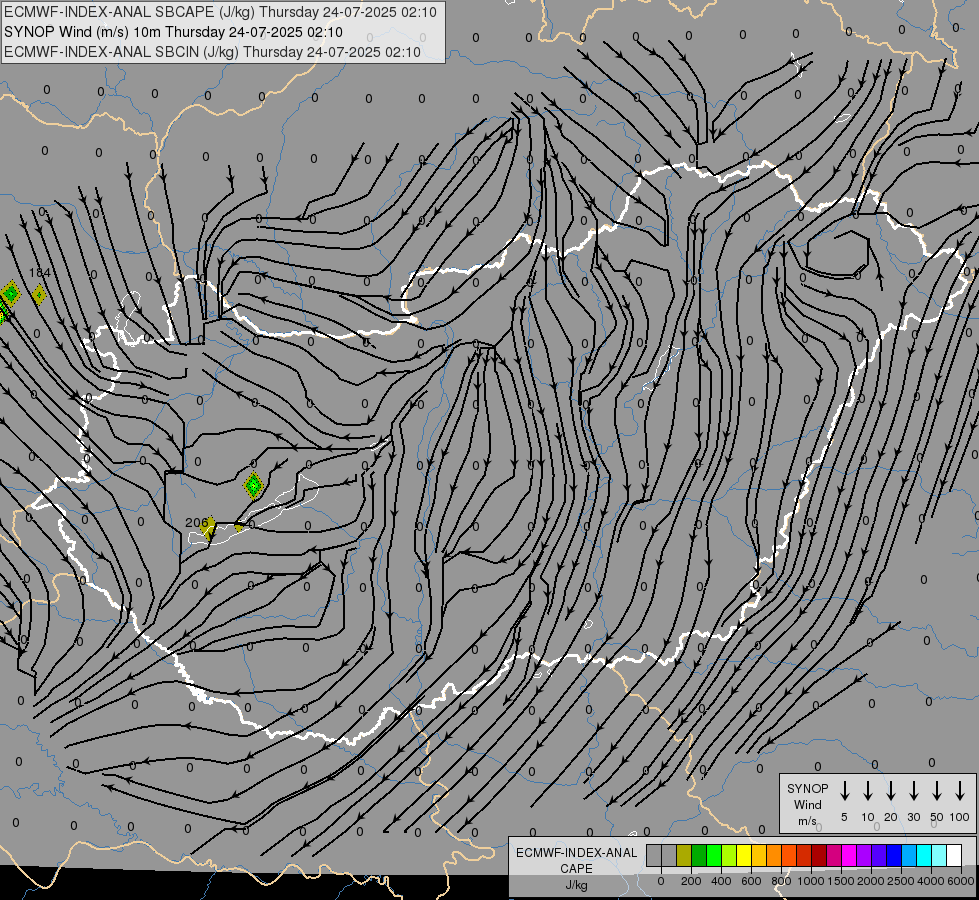The image size is (979, 900).
Task: Select the olive CAPE legend swatch
Action: click(x=684, y=855)
